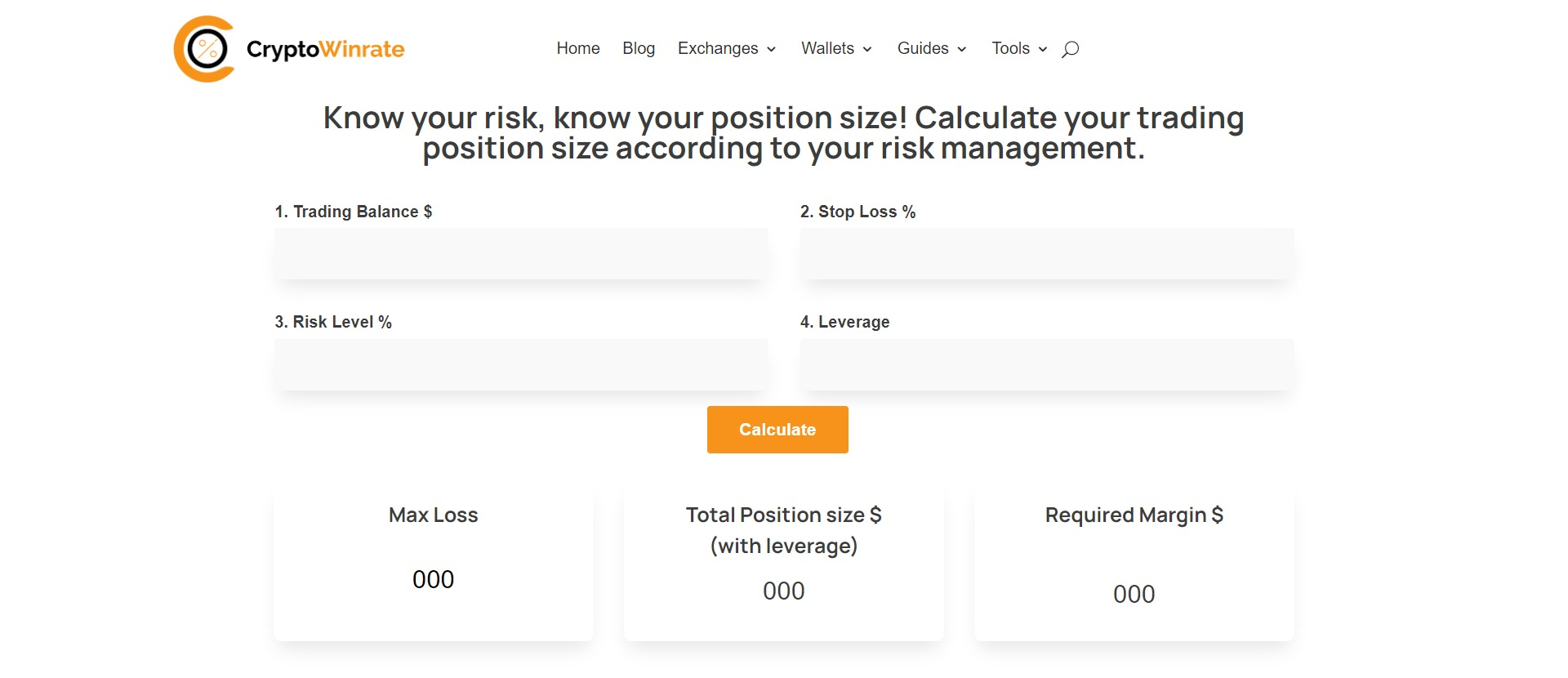1568x678 pixels.
Task: Focus the Trading Balance $ input field
Action: (521, 253)
